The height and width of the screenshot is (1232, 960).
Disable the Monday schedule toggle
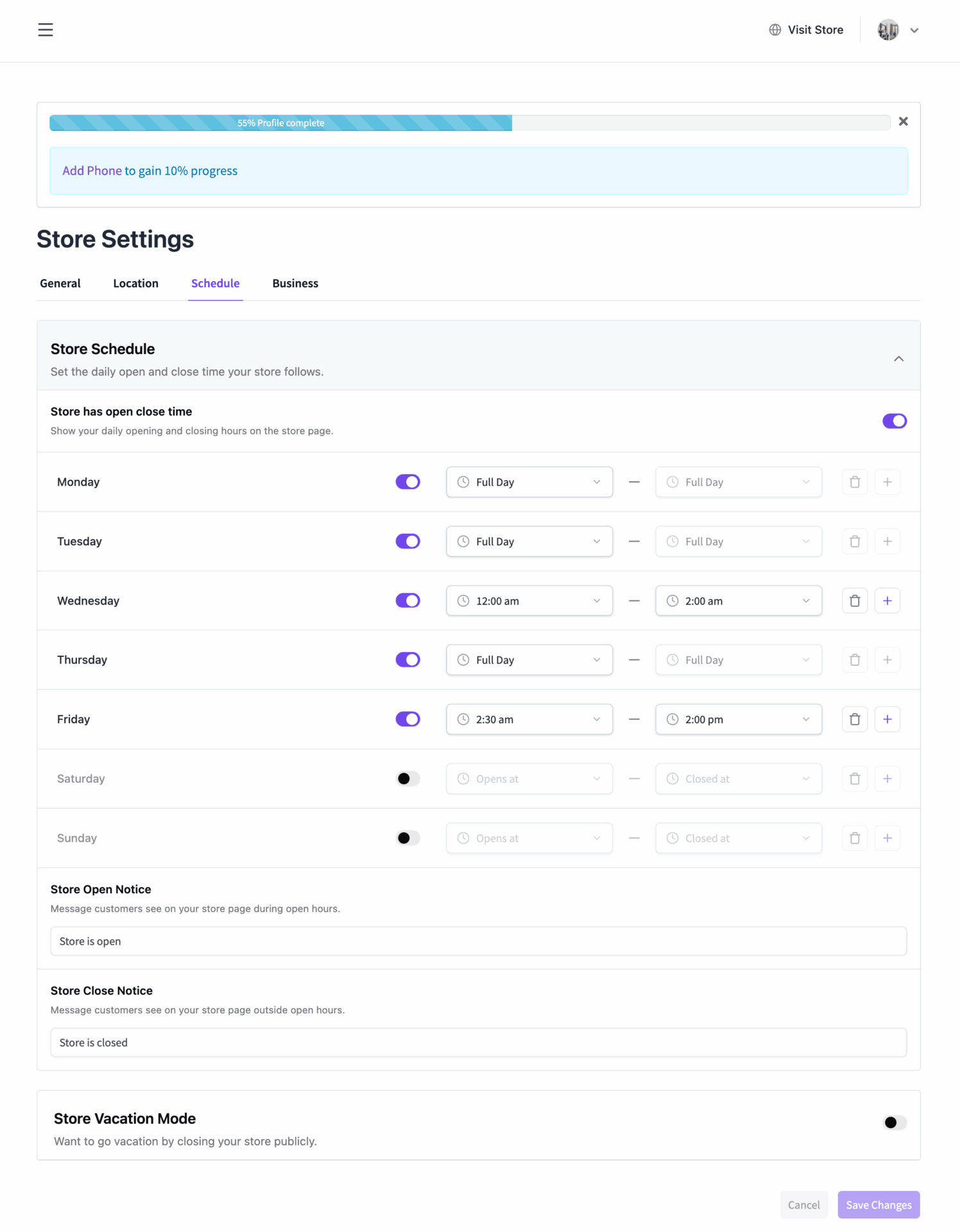click(407, 482)
